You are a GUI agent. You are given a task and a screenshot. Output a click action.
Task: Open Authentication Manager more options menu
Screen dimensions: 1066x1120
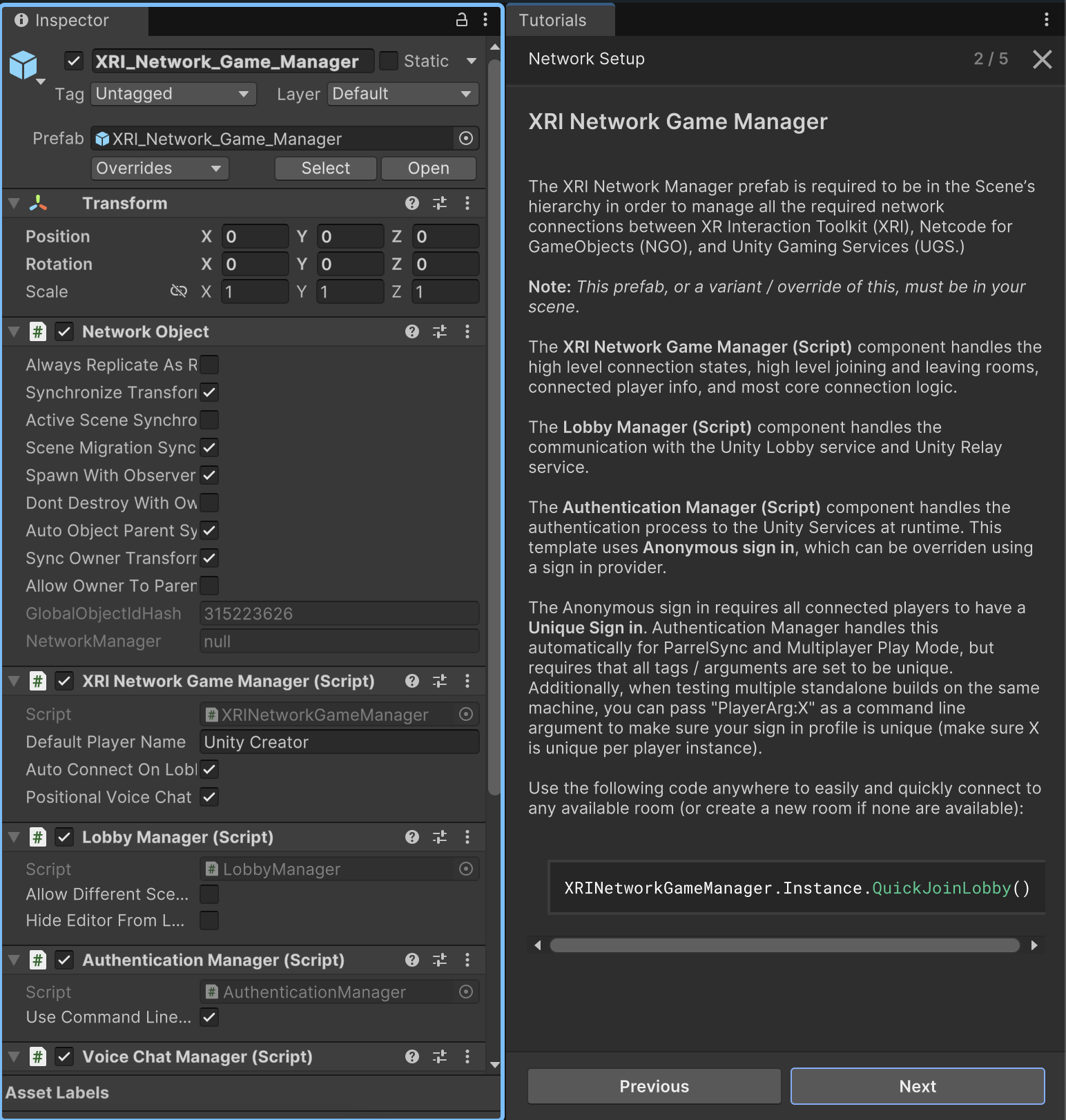point(467,960)
